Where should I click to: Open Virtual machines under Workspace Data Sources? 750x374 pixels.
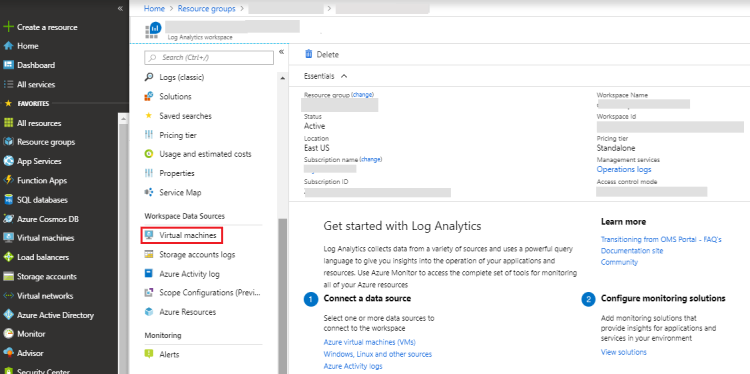182,236
